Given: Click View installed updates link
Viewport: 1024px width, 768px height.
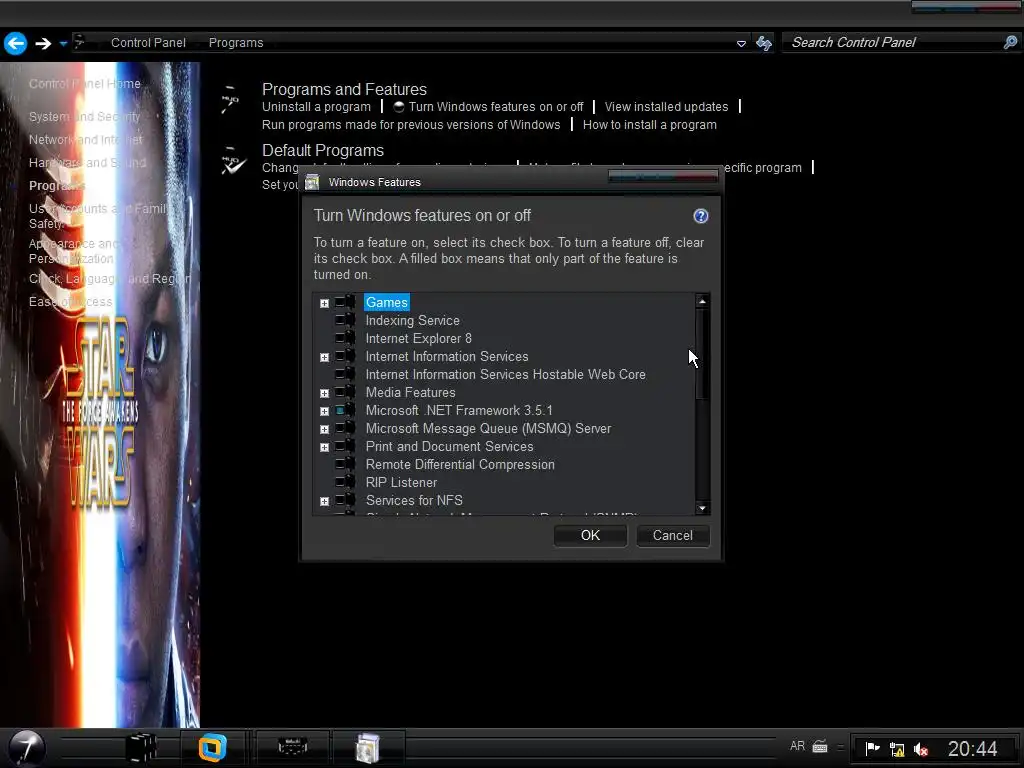Looking at the screenshot, I should tap(666, 106).
